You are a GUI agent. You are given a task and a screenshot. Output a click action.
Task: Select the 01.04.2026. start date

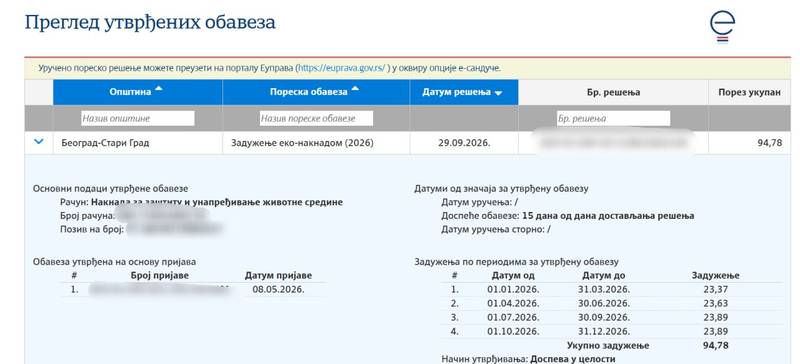pyautogui.click(x=513, y=304)
